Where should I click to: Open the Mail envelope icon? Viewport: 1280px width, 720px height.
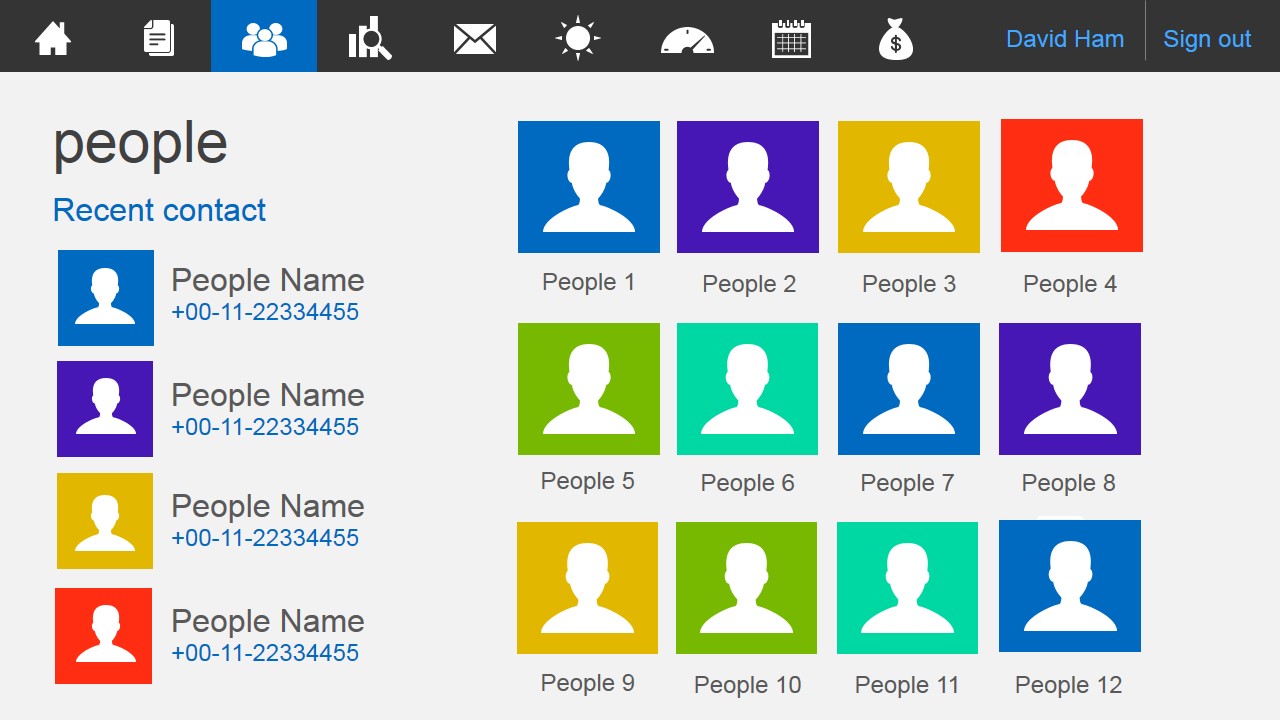[x=475, y=39]
